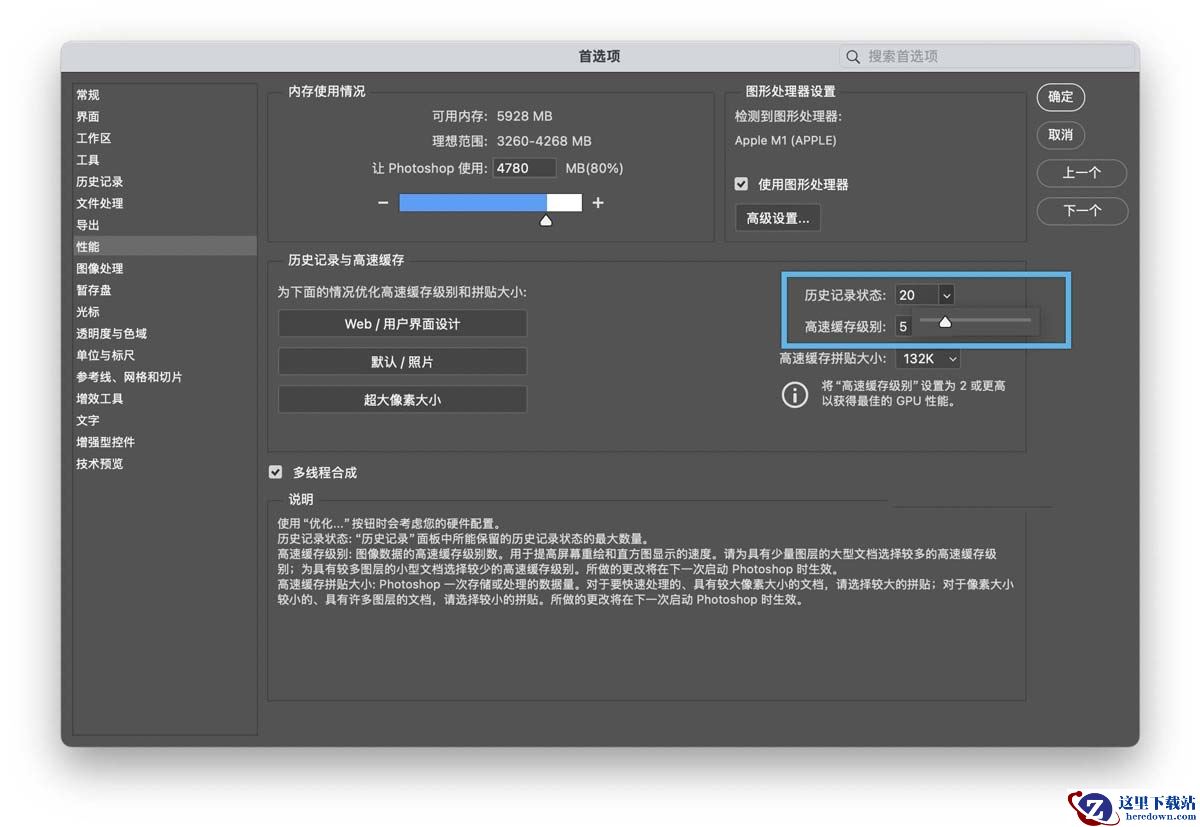Click the 高速缓存级别 popup slider handle
Image resolution: width=1200 pixels, height=827 pixels.
944,321
